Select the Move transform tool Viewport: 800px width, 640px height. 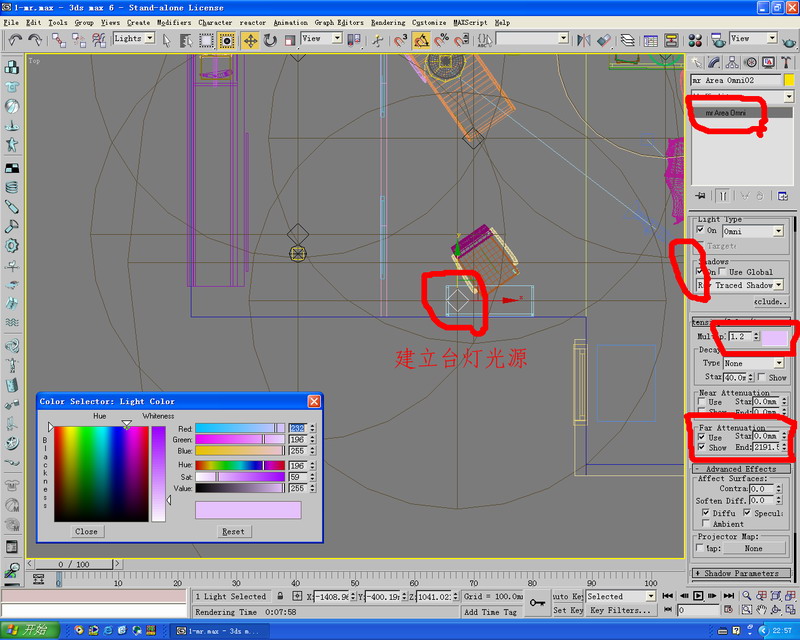click(x=249, y=40)
